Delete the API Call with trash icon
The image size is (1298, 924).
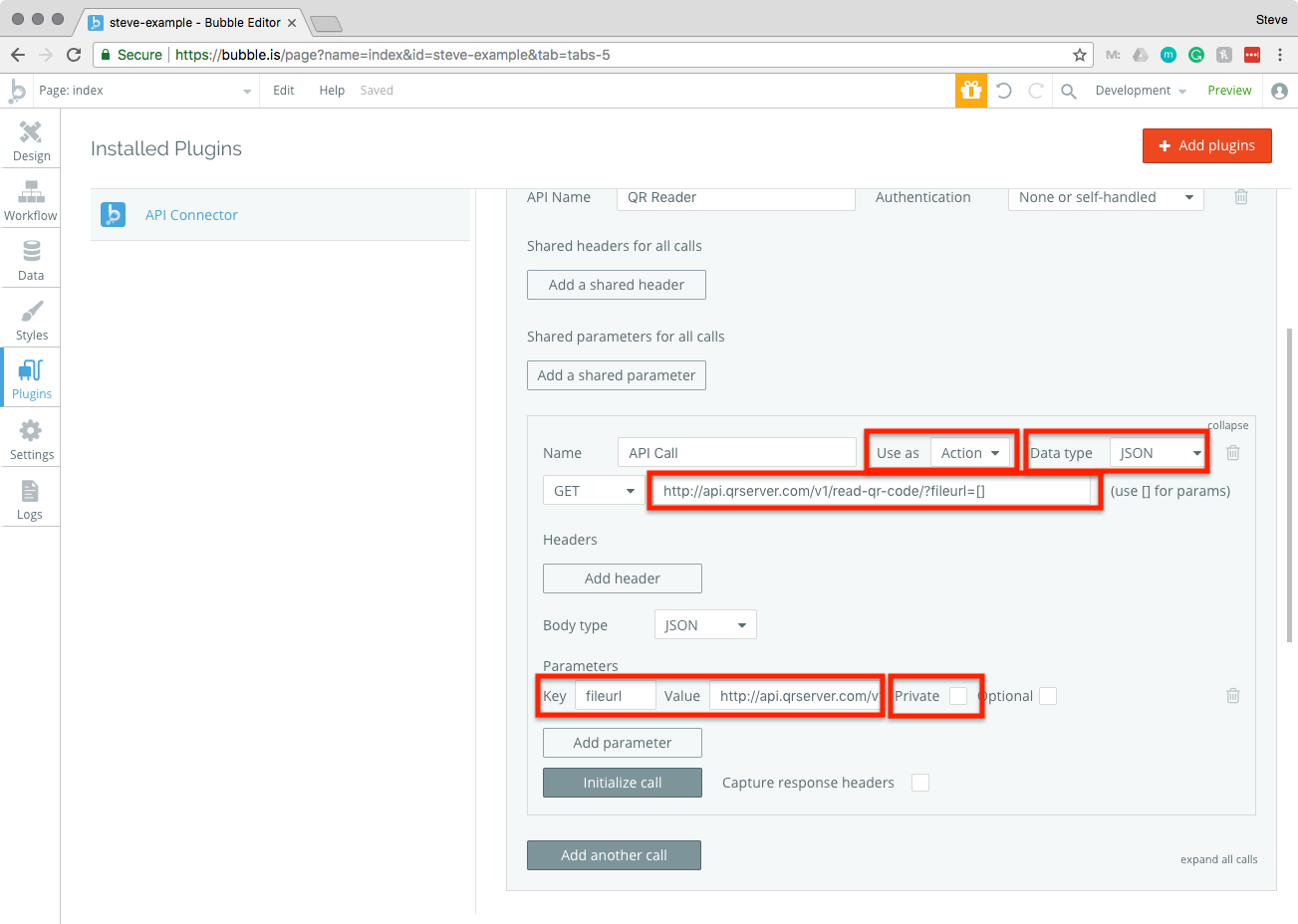point(1233,453)
